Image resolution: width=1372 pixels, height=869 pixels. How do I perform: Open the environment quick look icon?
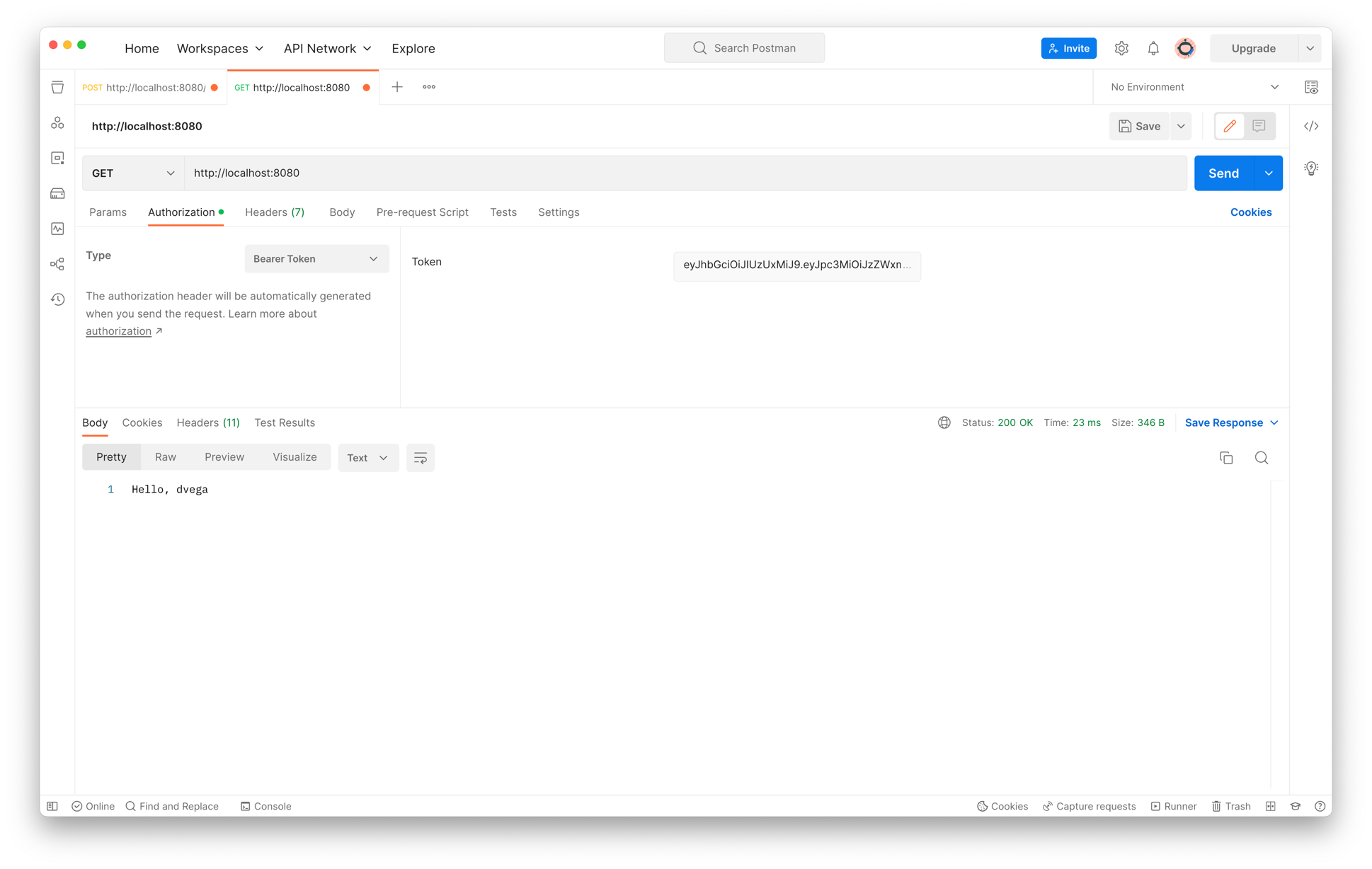click(x=1311, y=87)
